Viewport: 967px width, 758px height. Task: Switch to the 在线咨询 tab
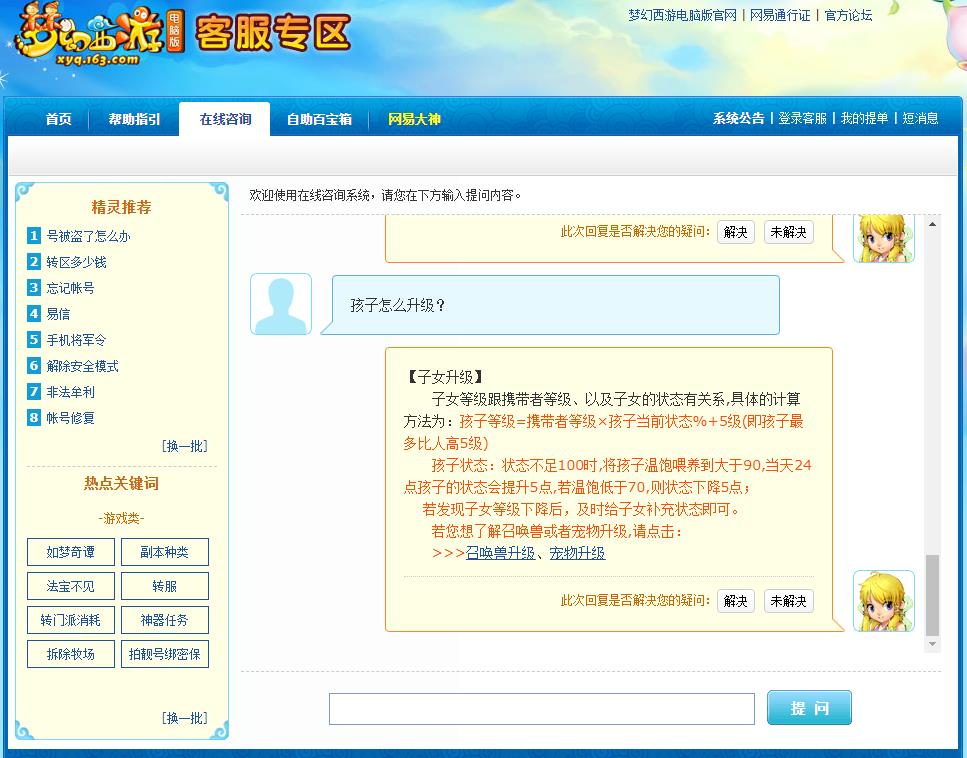pos(223,118)
